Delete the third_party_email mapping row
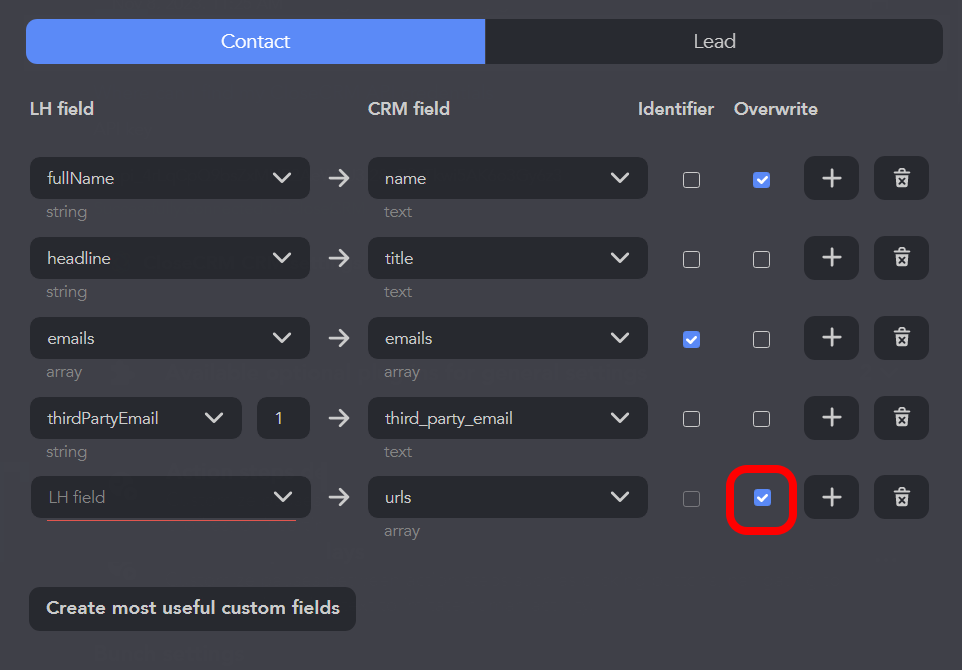Viewport: 963px width, 670px height. click(901, 418)
